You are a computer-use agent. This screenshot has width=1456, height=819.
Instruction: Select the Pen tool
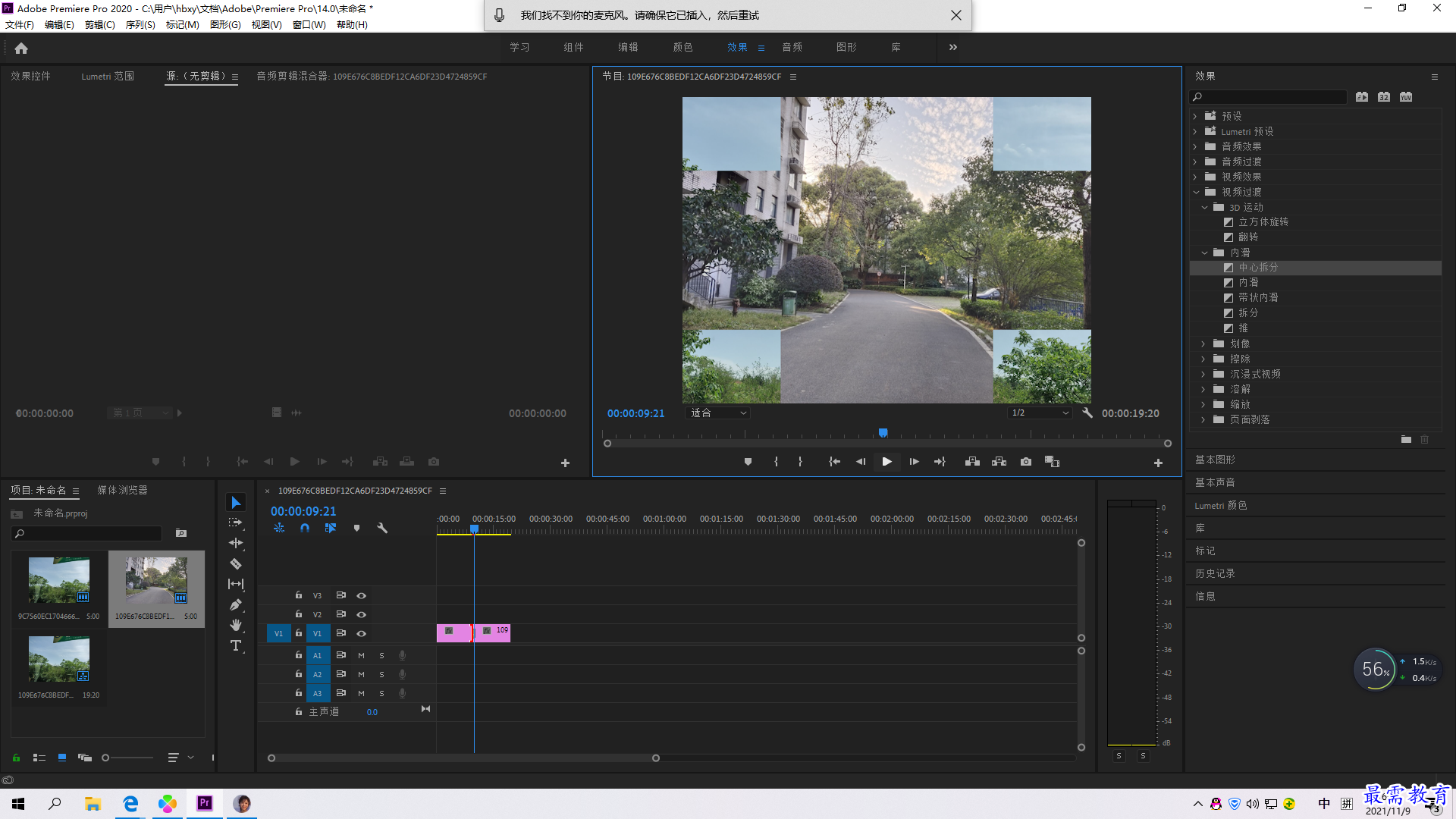236,604
